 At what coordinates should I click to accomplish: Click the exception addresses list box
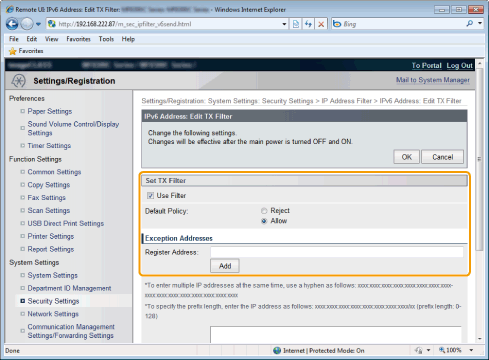pyautogui.click(x=336, y=335)
